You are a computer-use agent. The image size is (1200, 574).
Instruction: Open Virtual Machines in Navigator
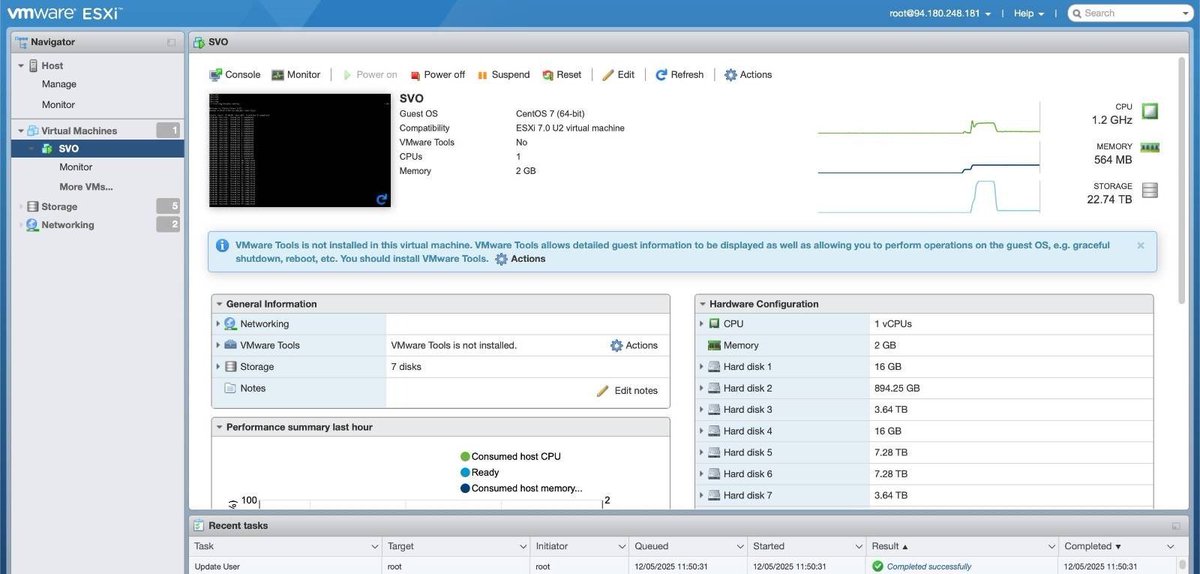click(x=79, y=131)
